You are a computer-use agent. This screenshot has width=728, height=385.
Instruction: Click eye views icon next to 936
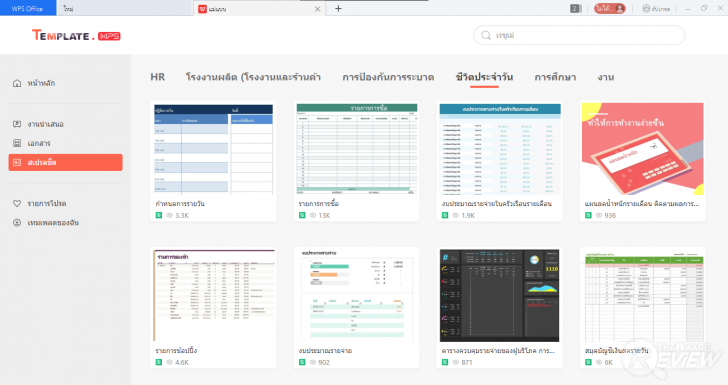pyautogui.click(x=599, y=215)
